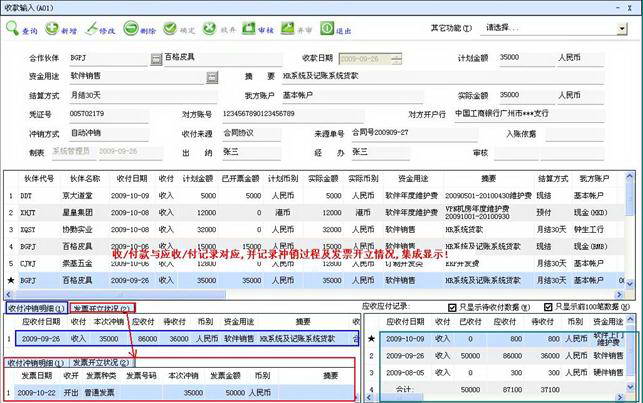Open the 资金用途 lookup button
The width and height of the screenshot is (643, 403).
point(212,77)
